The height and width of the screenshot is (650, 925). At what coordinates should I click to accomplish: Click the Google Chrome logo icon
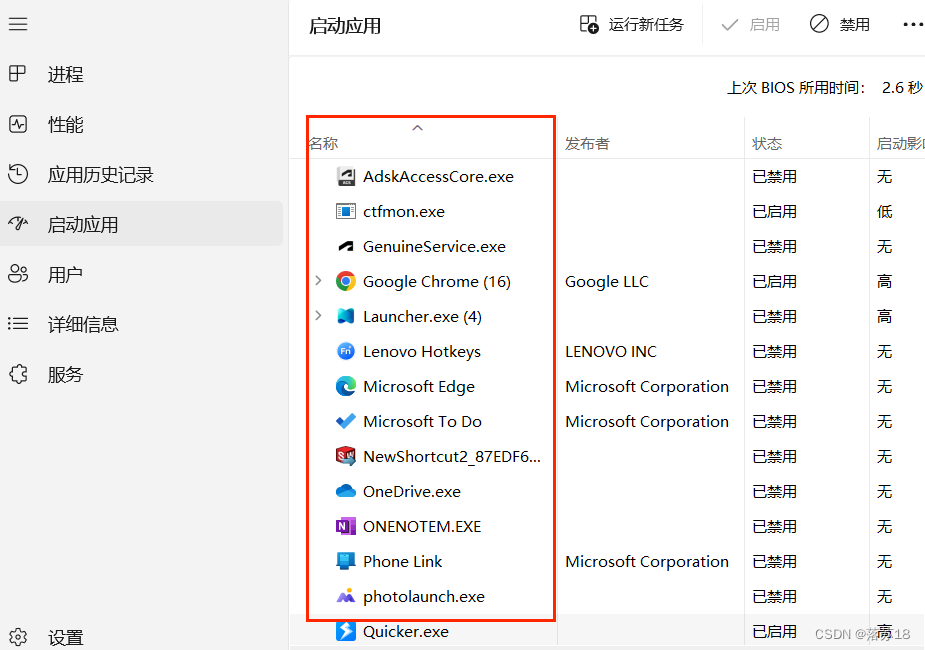[346, 281]
